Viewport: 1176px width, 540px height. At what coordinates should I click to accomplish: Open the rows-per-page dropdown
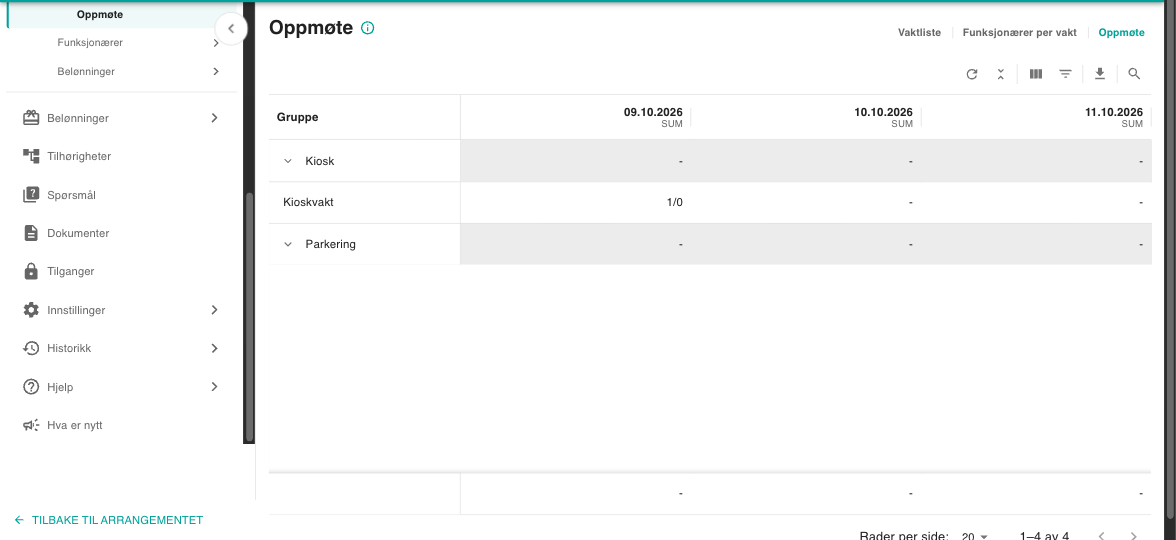tap(975, 536)
